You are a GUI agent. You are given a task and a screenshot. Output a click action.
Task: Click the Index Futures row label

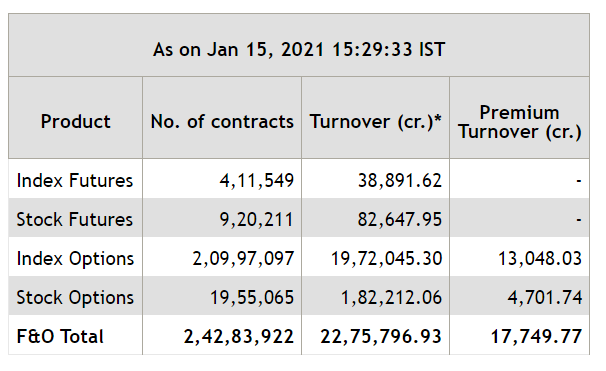[x=75, y=180]
